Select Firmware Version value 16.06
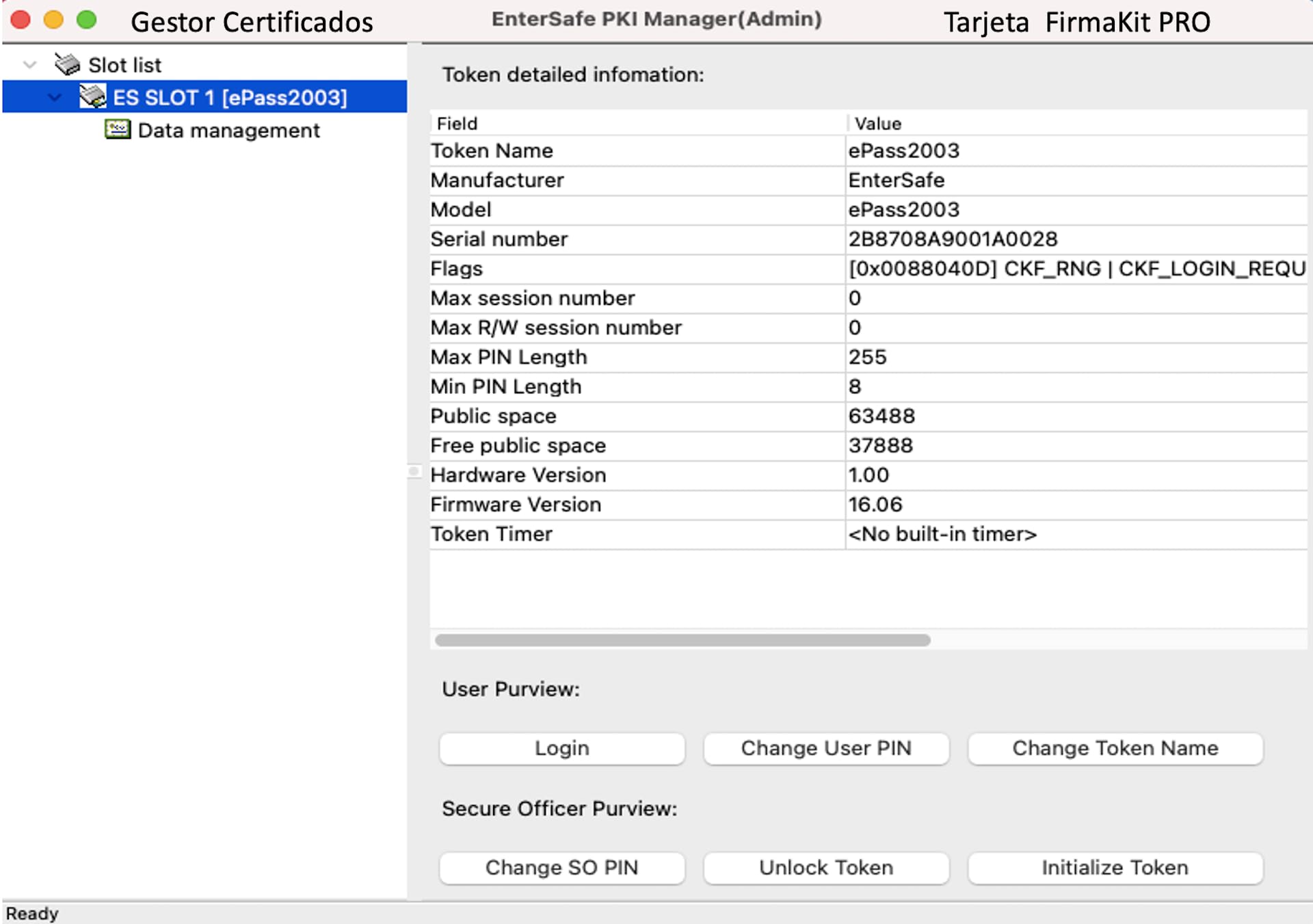Viewport: 1313px width, 924px height. (875, 504)
